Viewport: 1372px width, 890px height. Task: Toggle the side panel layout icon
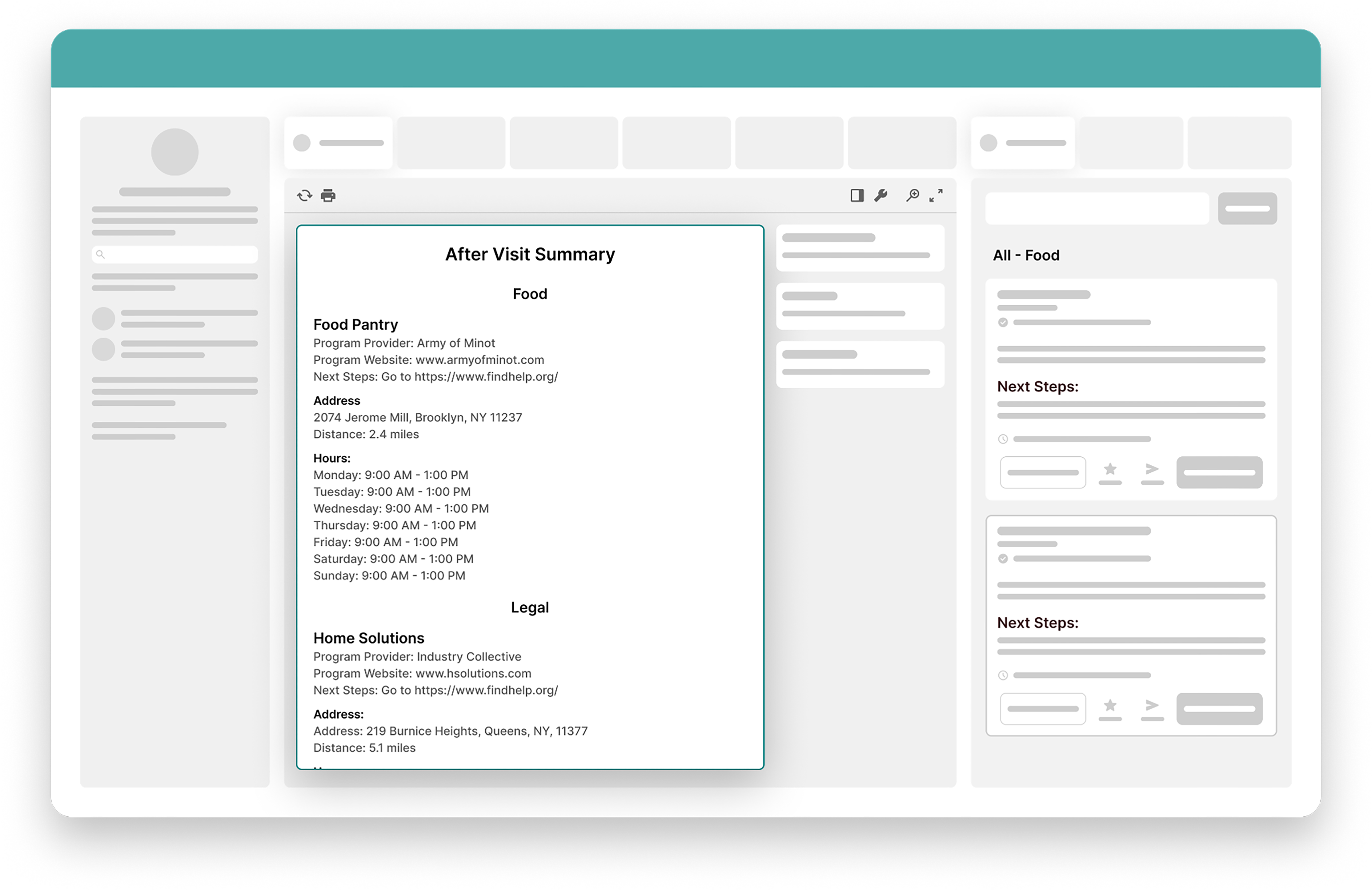pos(857,195)
